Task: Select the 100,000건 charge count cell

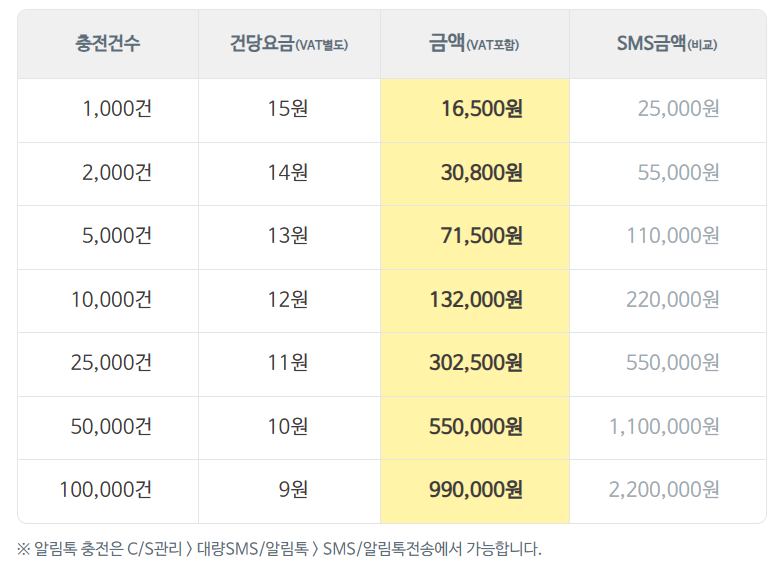Action: point(106,490)
